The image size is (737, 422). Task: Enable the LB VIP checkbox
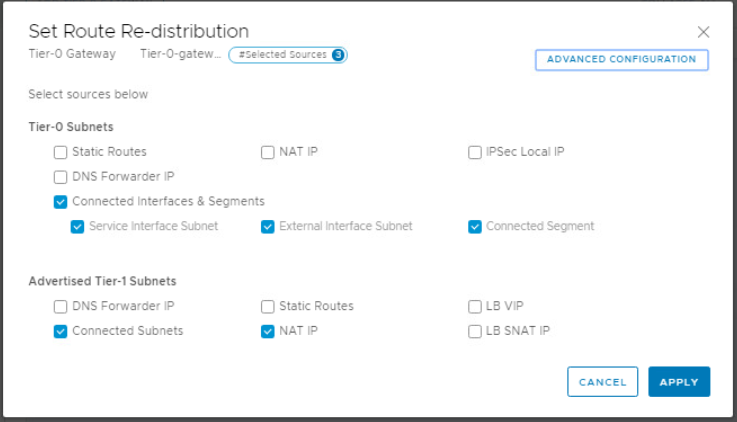click(x=475, y=306)
